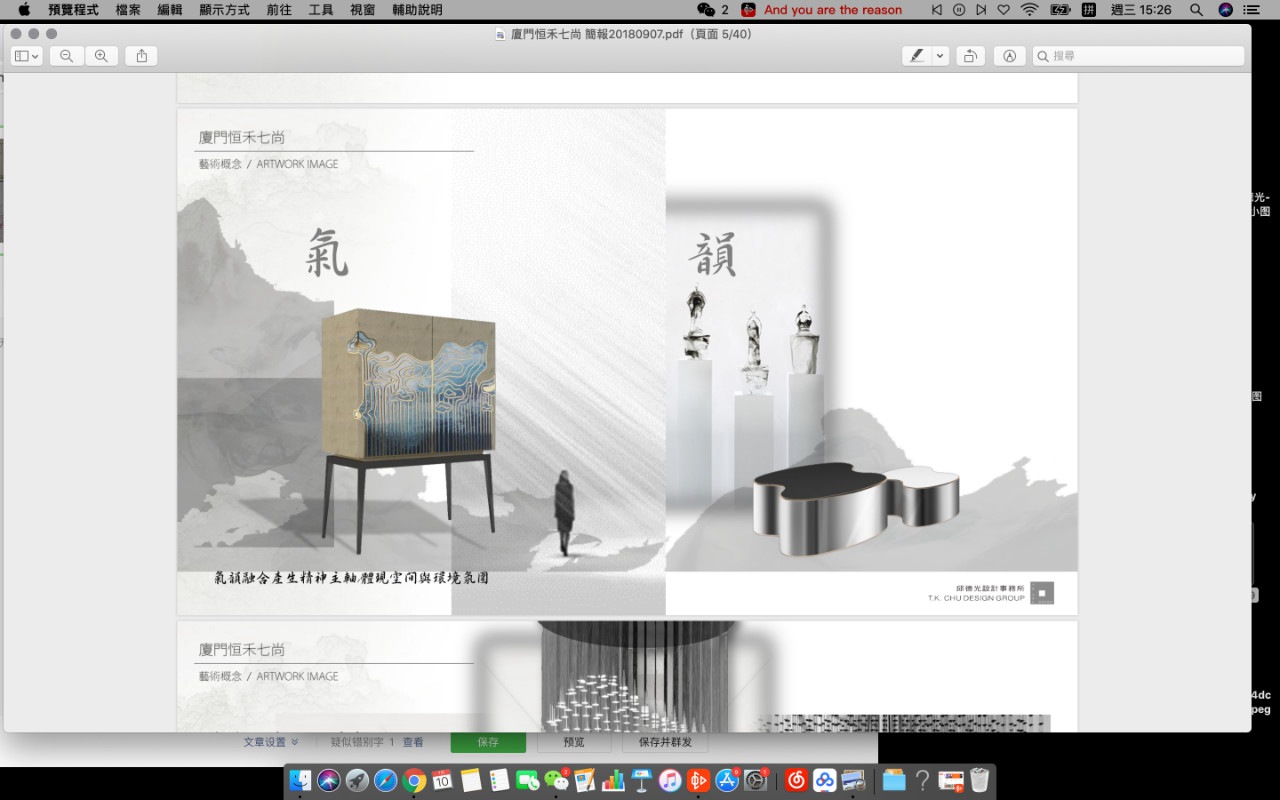Click the 查看 link for typos
1280x800 pixels.
coord(413,742)
